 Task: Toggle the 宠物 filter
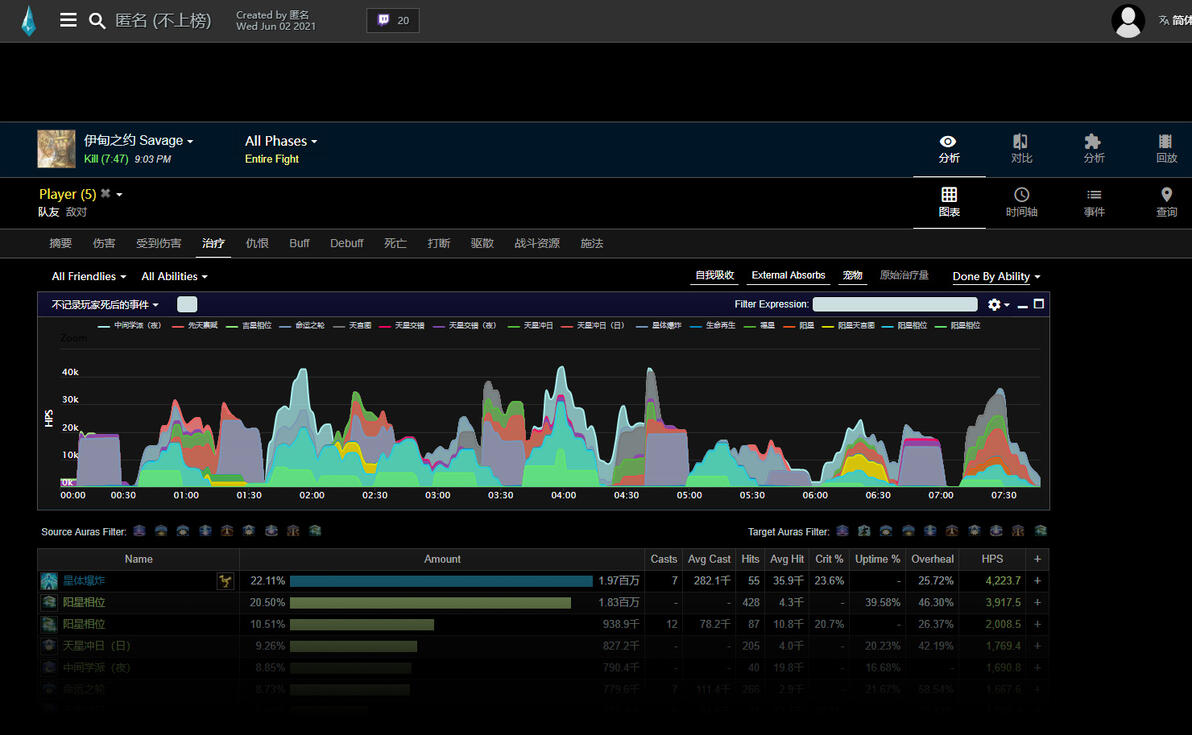852,275
